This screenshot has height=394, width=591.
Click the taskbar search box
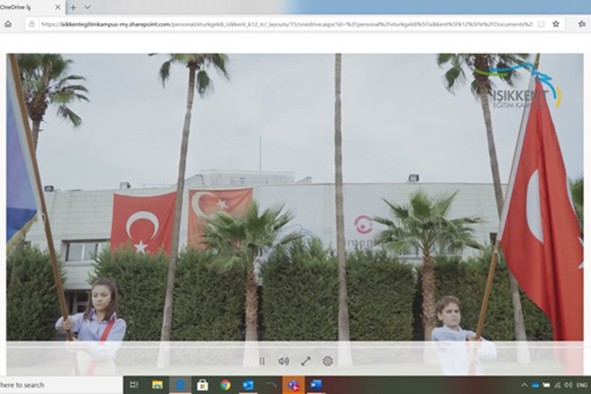pos(60,385)
